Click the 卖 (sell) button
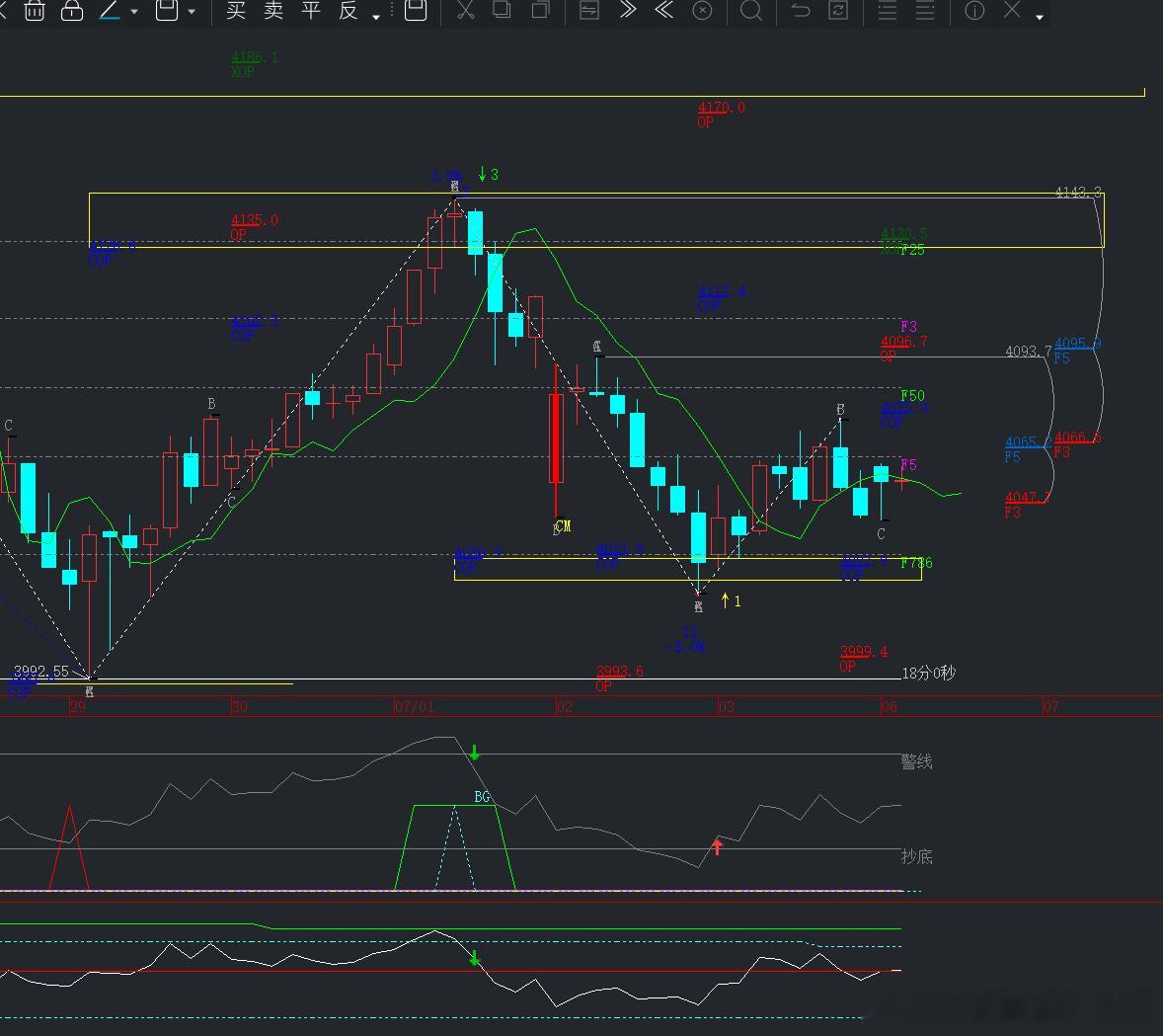The image size is (1163, 1036). tap(273, 10)
